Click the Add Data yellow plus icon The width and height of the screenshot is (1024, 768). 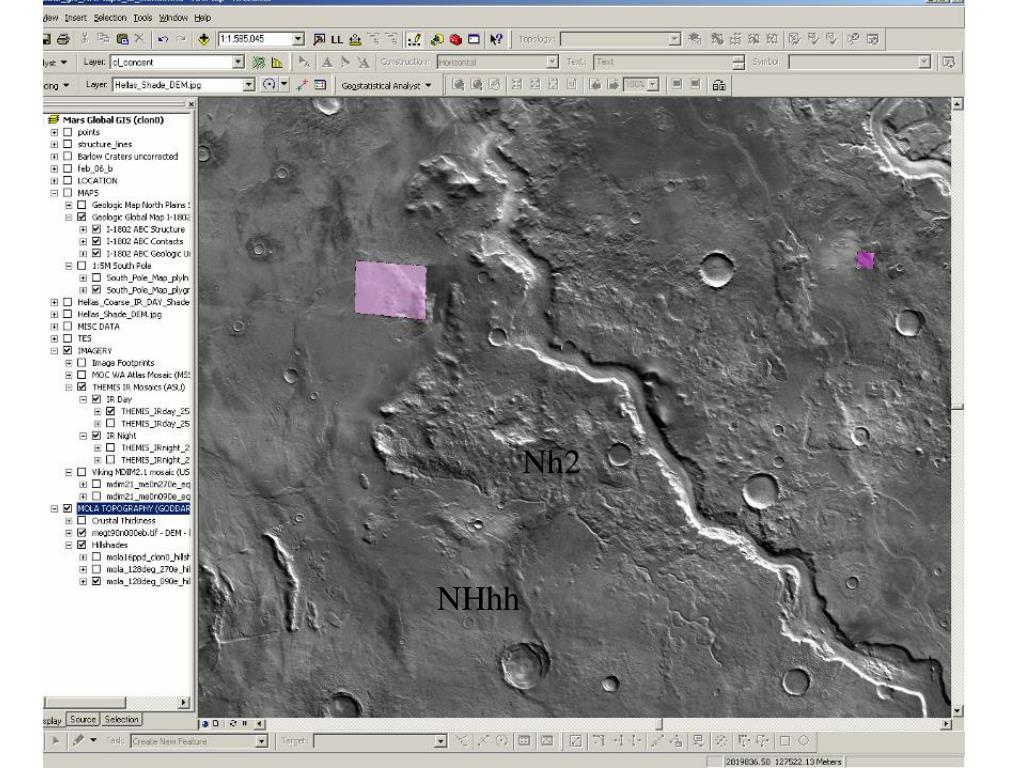(x=204, y=39)
